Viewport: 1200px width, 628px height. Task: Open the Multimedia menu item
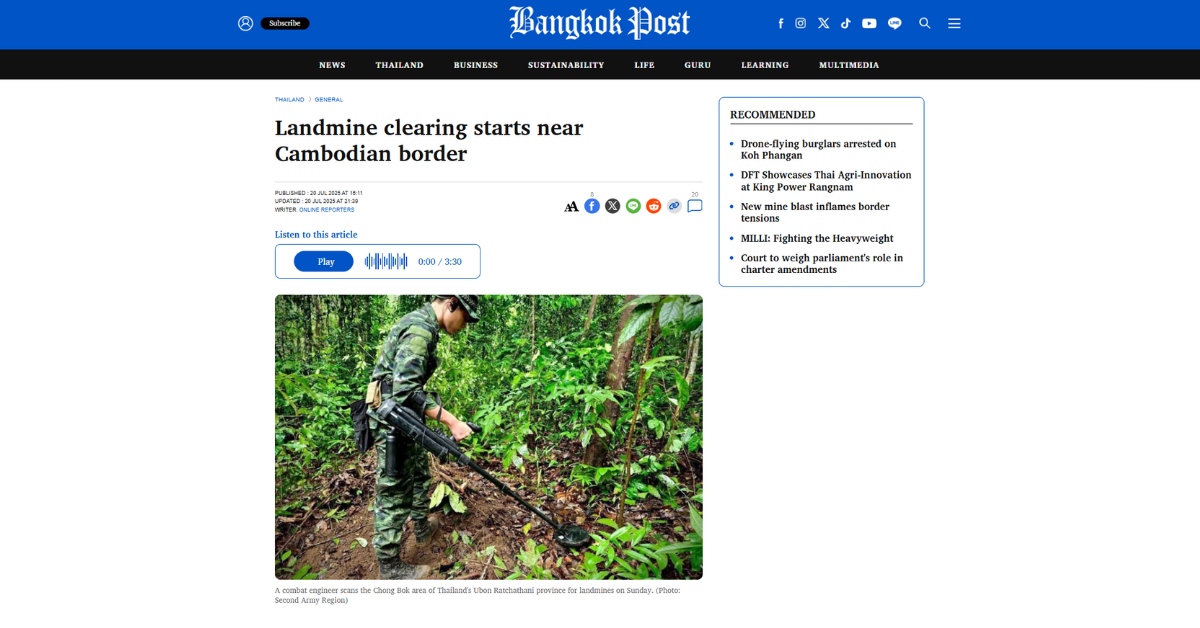tap(849, 65)
